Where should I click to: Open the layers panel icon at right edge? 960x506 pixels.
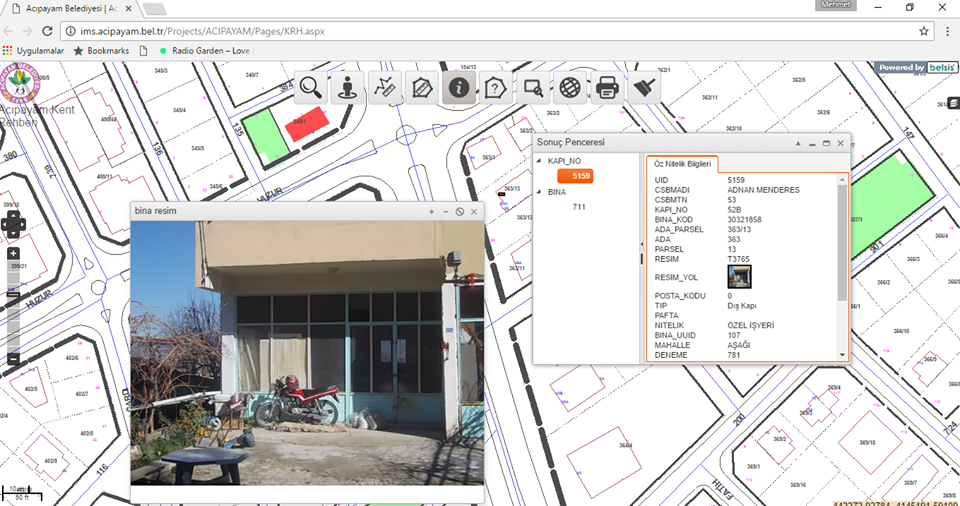click(954, 104)
